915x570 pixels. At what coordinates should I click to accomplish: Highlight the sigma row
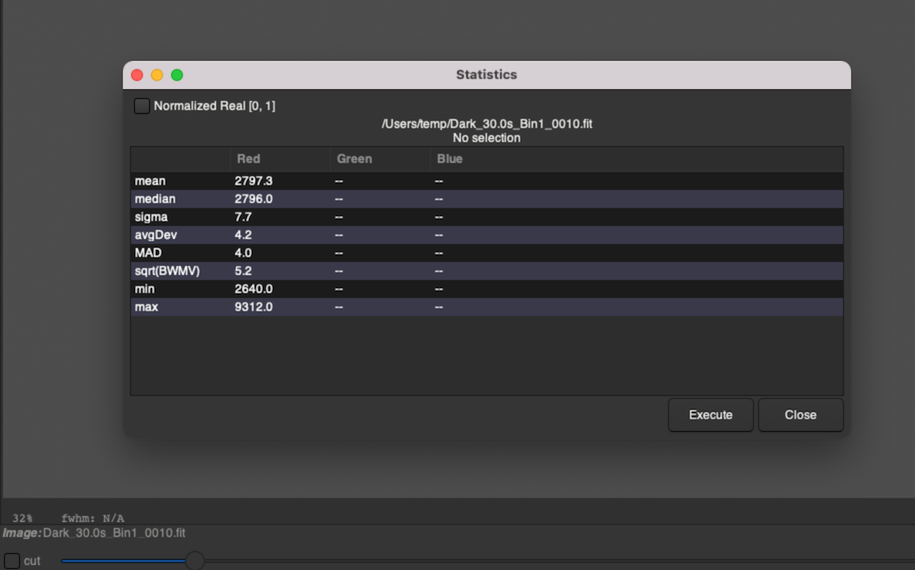(151, 217)
